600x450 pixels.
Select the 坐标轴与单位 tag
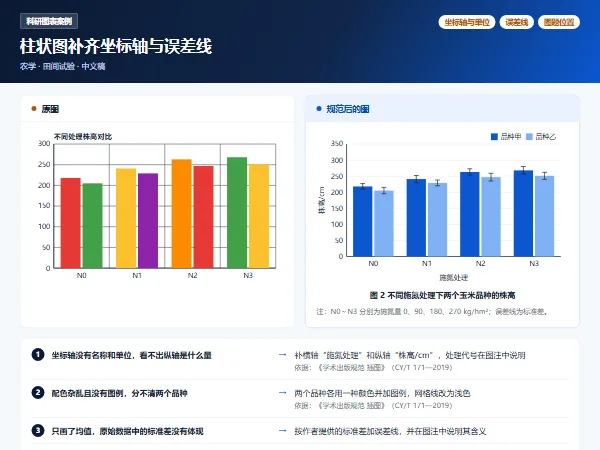pyautogui.click(x=467, y=22)
